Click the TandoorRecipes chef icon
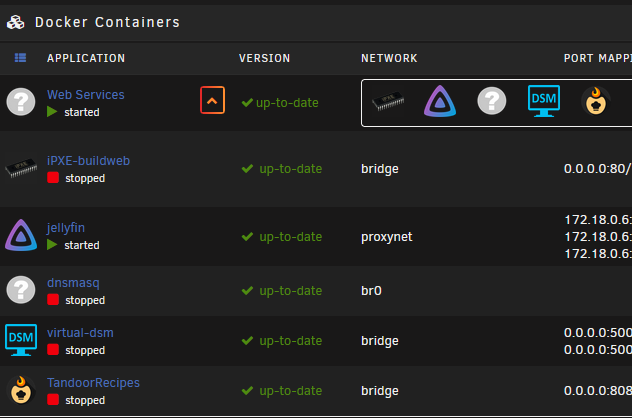632x418 pixels. click(x=21, y=390)
